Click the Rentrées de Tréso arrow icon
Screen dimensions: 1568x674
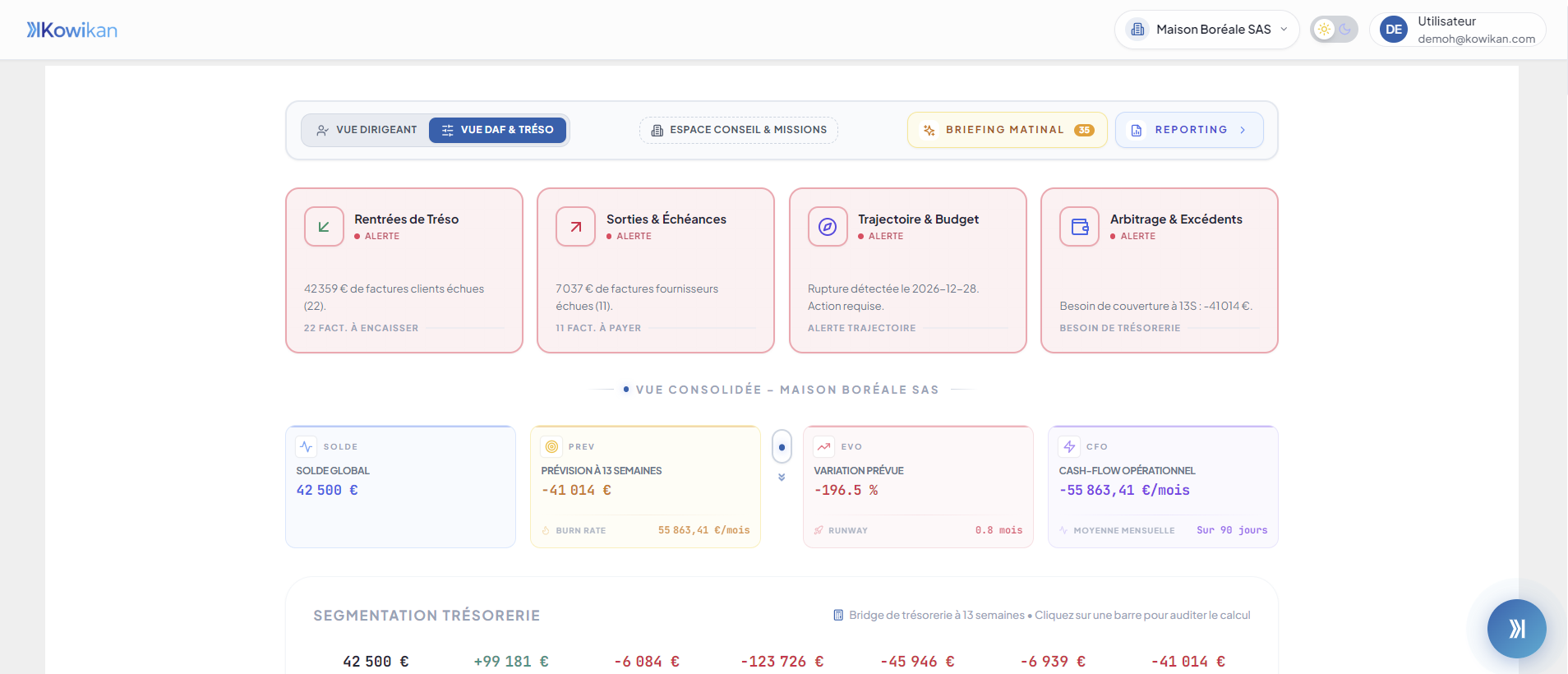[x=324, y=227]
